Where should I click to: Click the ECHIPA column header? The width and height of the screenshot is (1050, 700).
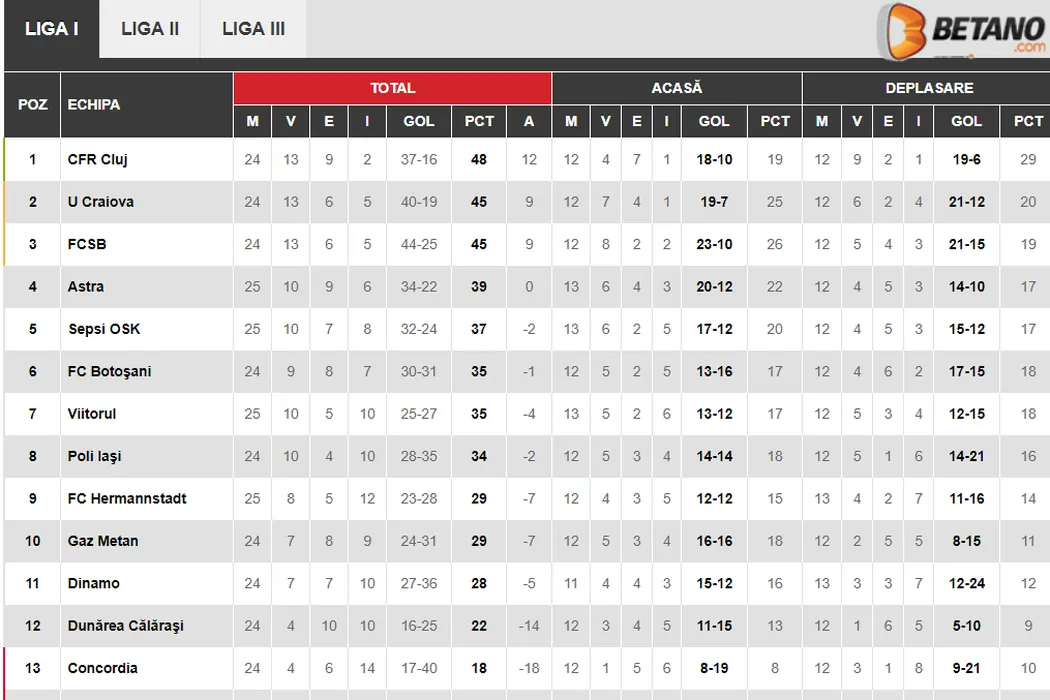pyautogui.click(x=94, y=104)
